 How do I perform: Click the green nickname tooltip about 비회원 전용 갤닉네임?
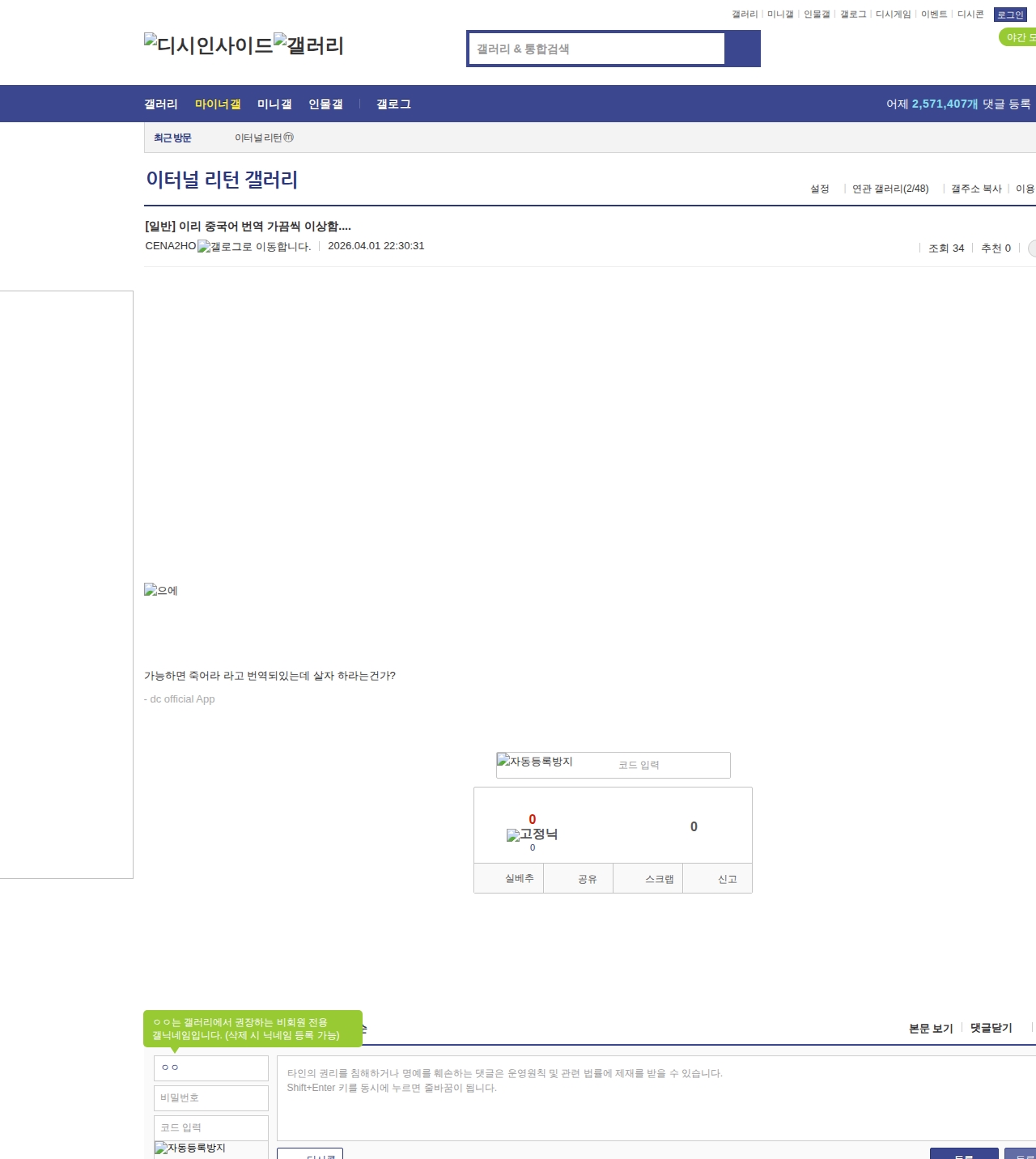253,1029
